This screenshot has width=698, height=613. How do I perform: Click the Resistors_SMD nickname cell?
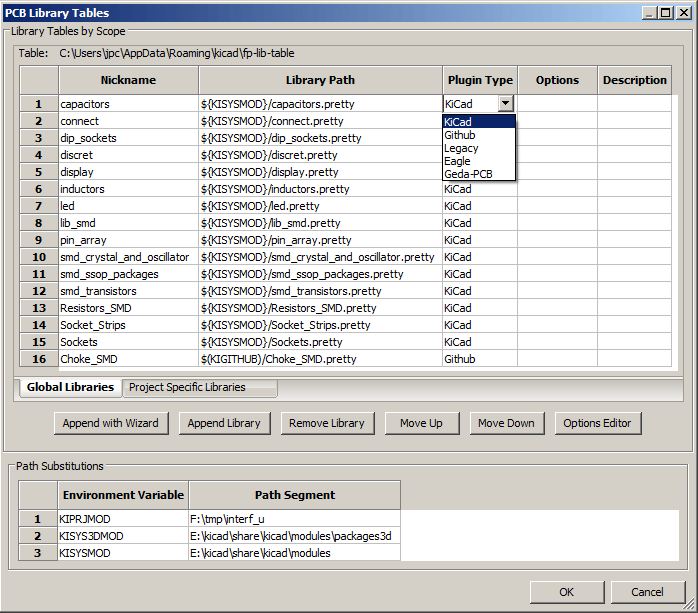(x=128, y=308)
